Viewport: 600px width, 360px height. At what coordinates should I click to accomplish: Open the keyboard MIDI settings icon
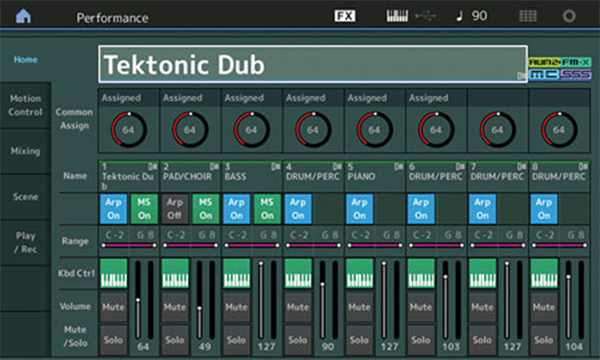(x=397, y=16)
